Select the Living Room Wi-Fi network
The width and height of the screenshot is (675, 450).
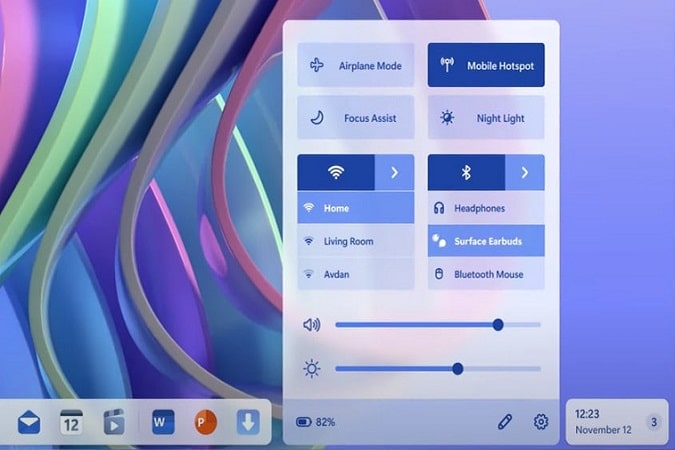[356, 241]
